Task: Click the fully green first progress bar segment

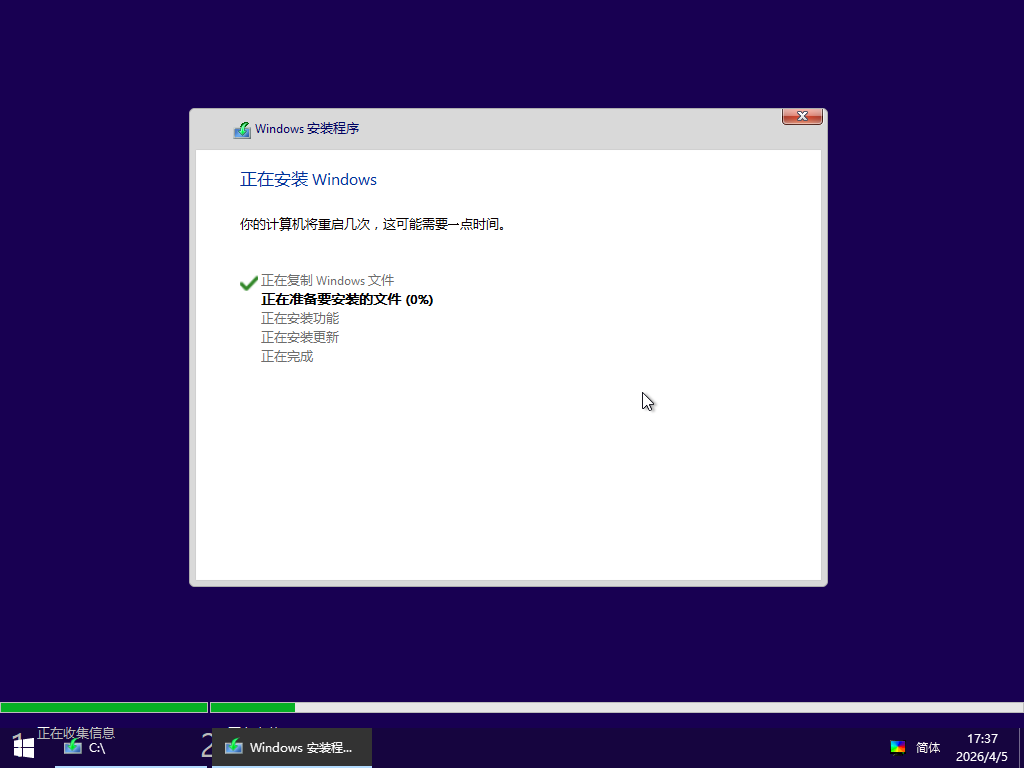Action: pyautogui.click(x=104, y=708)
